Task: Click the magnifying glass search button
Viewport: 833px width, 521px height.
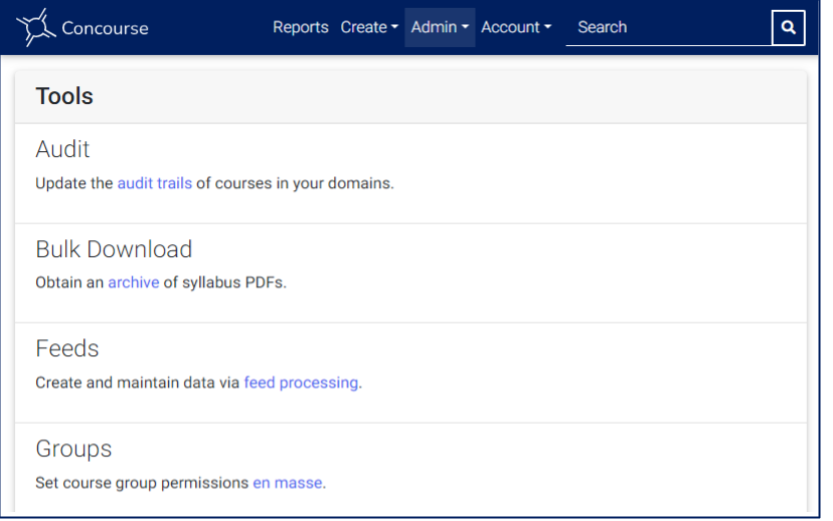Action: pos(788,28)
